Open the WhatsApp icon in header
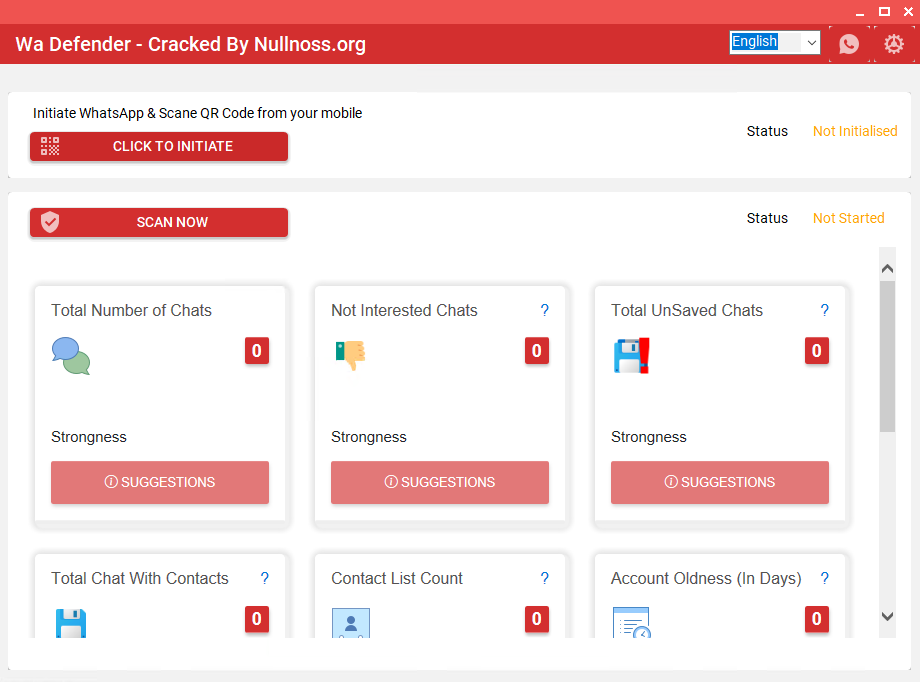 (848, 43)
